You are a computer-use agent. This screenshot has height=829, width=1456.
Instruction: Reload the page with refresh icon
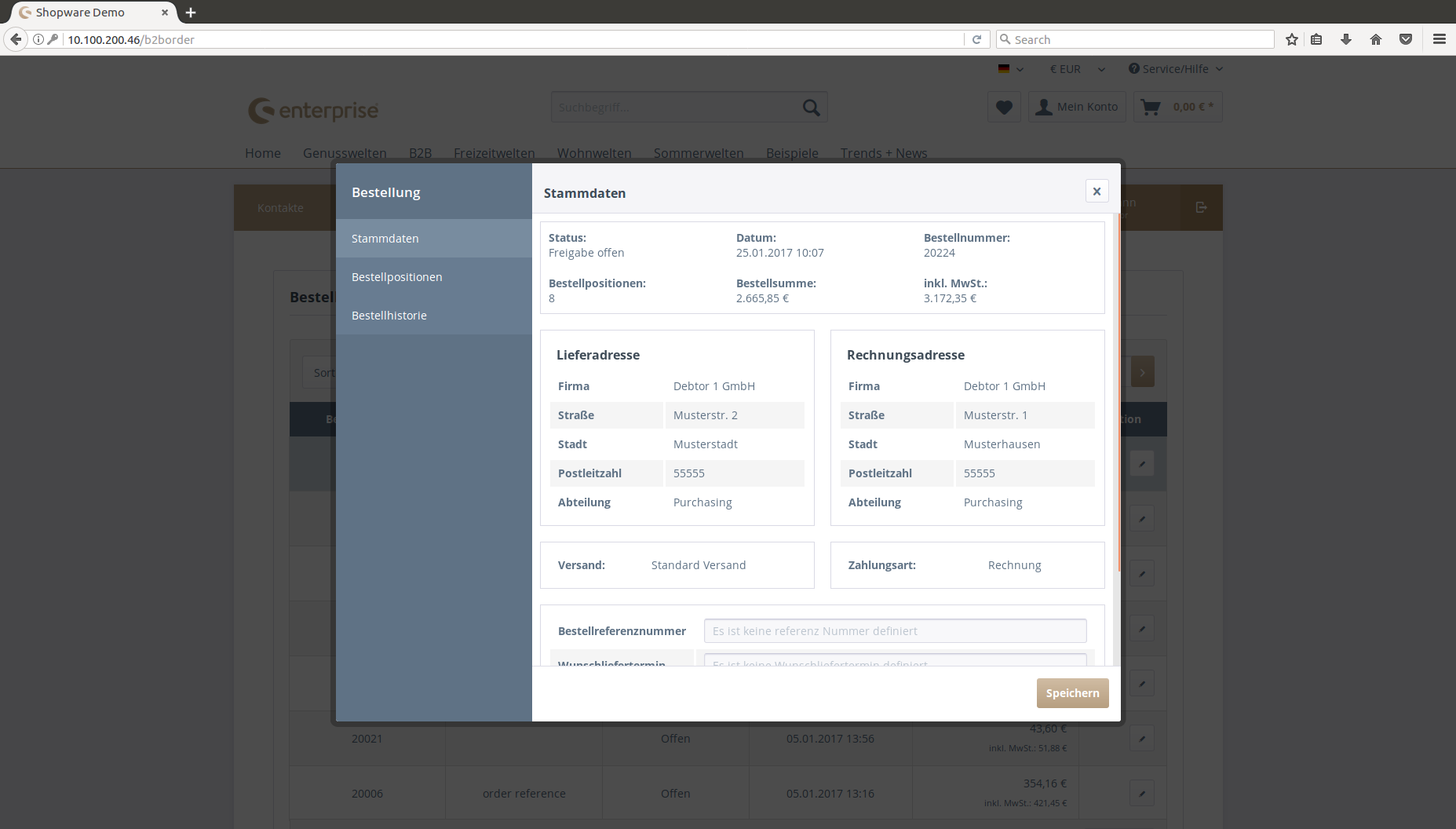click(x=976, y=39)
